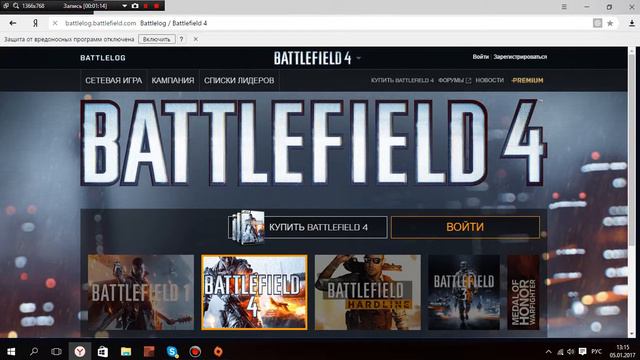Open Windows taskbar search

[34, 351]
